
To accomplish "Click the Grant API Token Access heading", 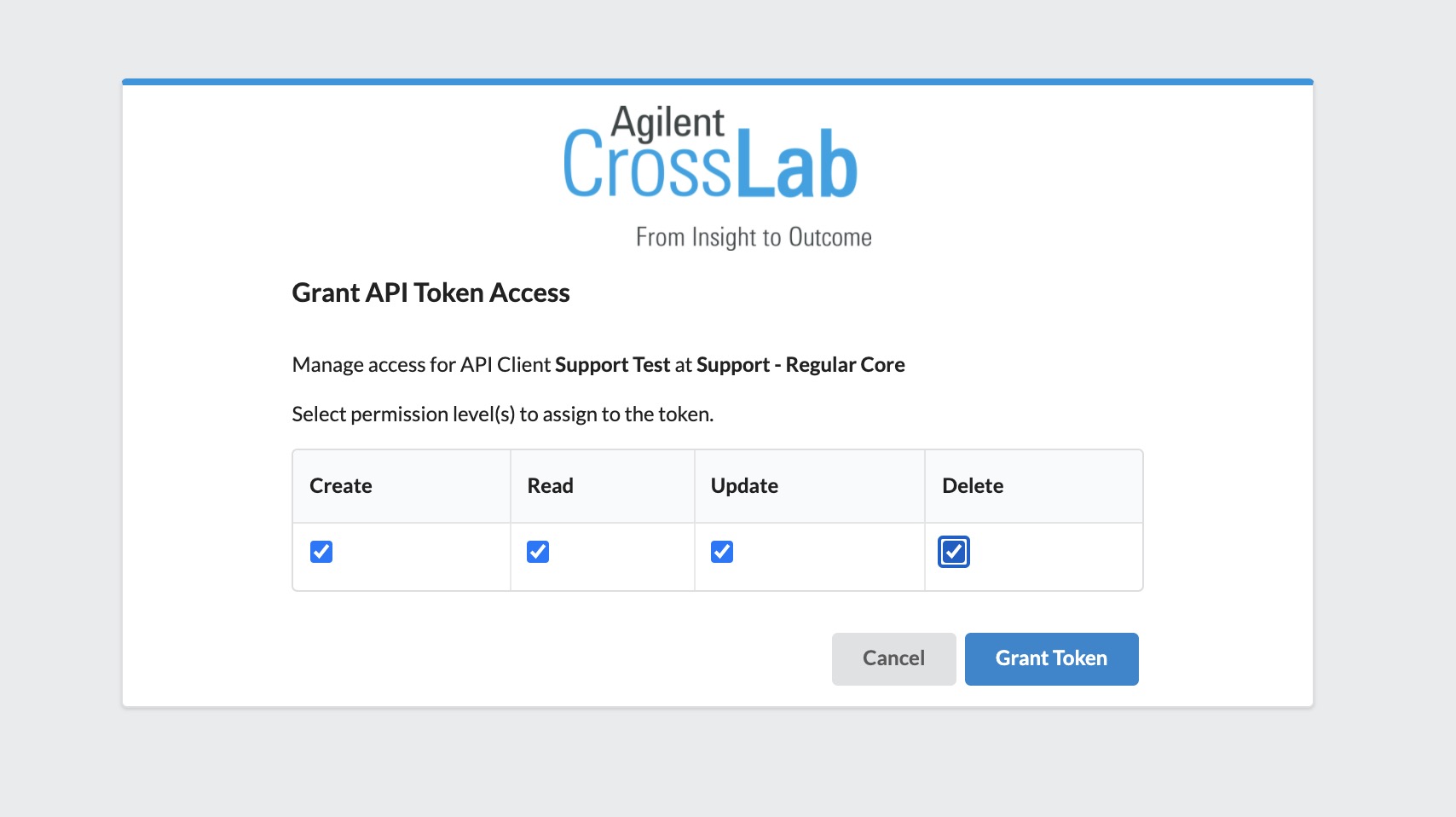I will point(430,293).
